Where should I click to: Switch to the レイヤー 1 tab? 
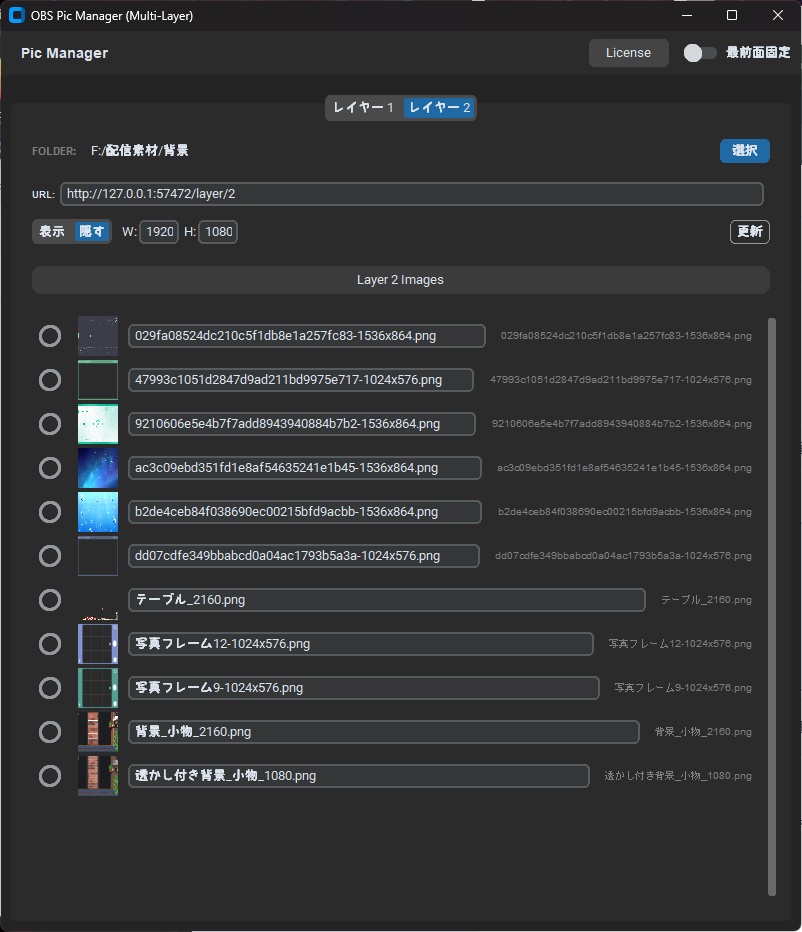[363, 108]
